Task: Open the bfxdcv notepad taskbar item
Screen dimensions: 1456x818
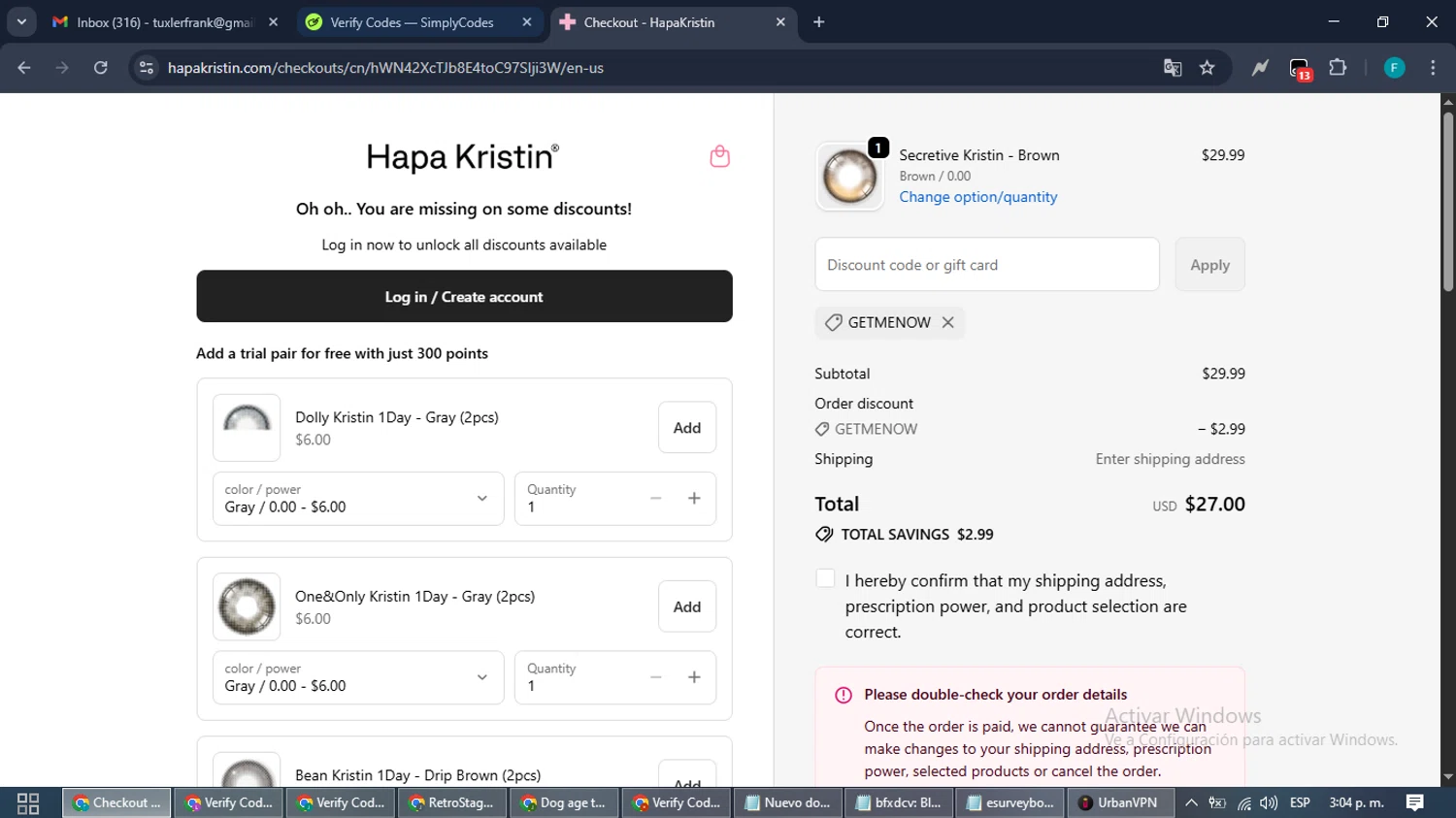Action: [899, 803]
